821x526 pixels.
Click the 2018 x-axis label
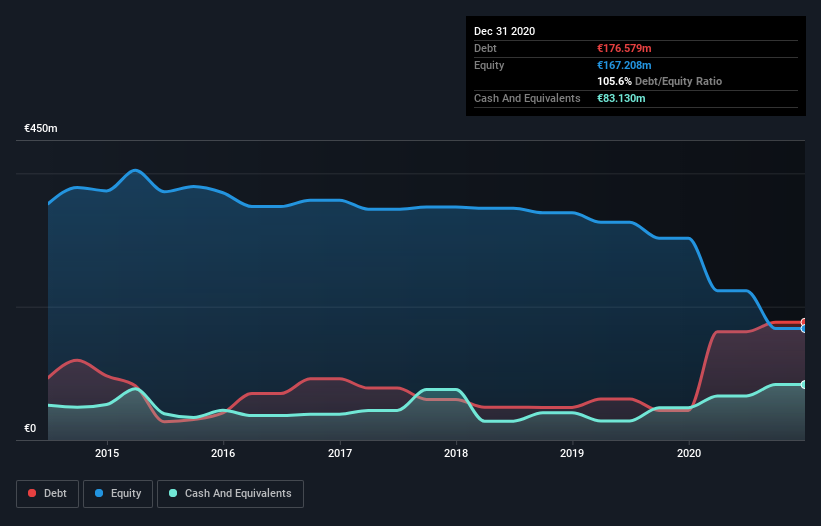(456, 453)
